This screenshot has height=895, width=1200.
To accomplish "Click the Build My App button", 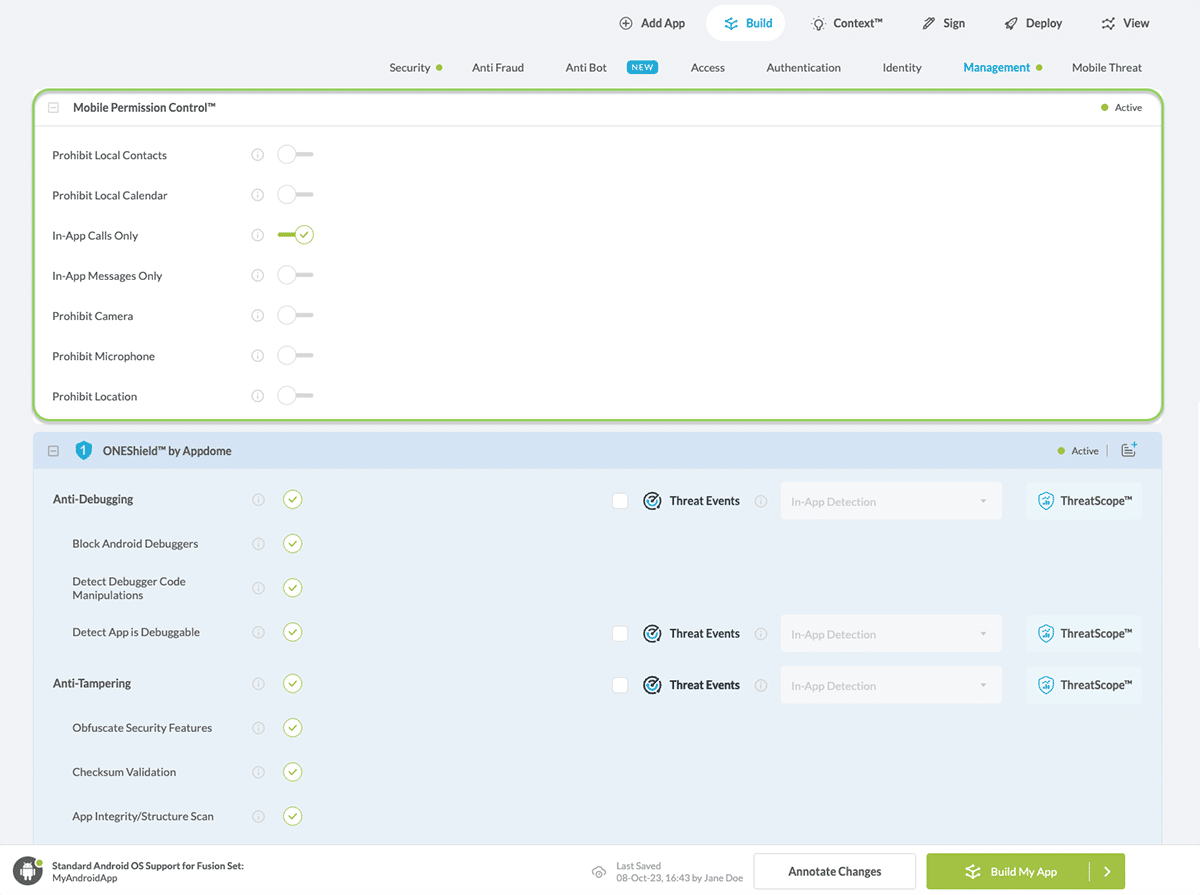I will click(1010, 871).
